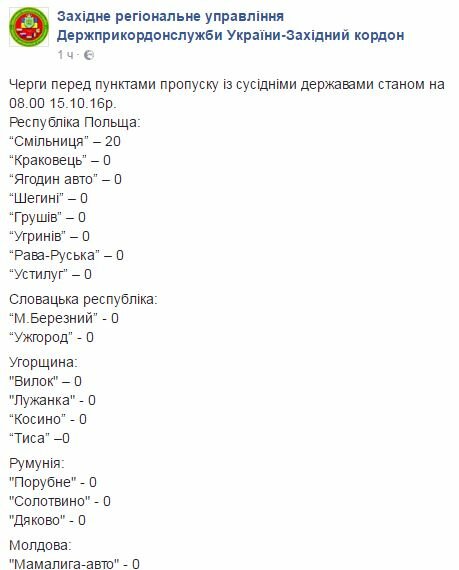This screenshot has width=459, height=570.
Task: Click the 'Рава-Руська – 0' entry
Action: tap(67, 255)
